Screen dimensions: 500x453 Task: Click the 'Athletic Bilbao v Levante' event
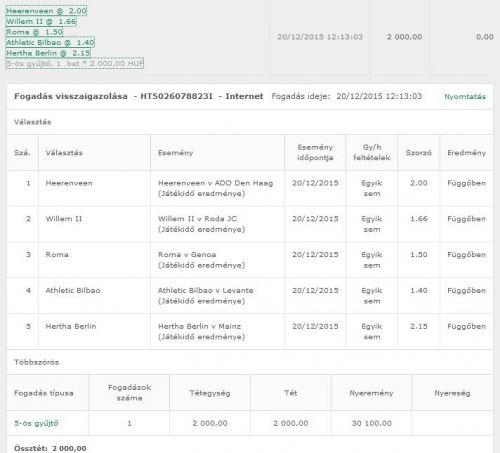206,290
